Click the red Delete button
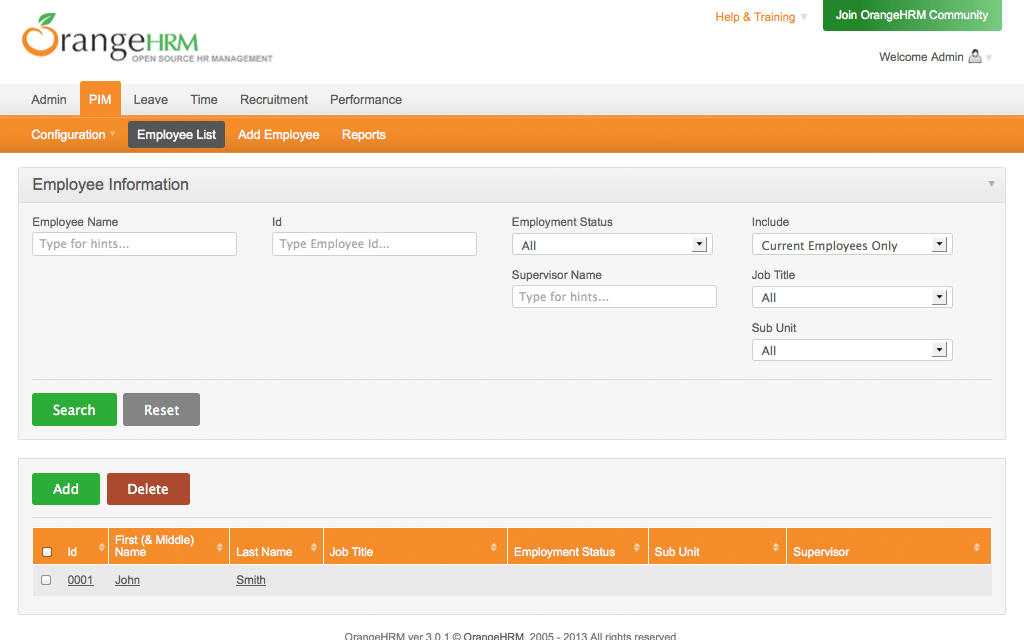The width and height of the screenshot is (1024, 640). click(148, 489)
